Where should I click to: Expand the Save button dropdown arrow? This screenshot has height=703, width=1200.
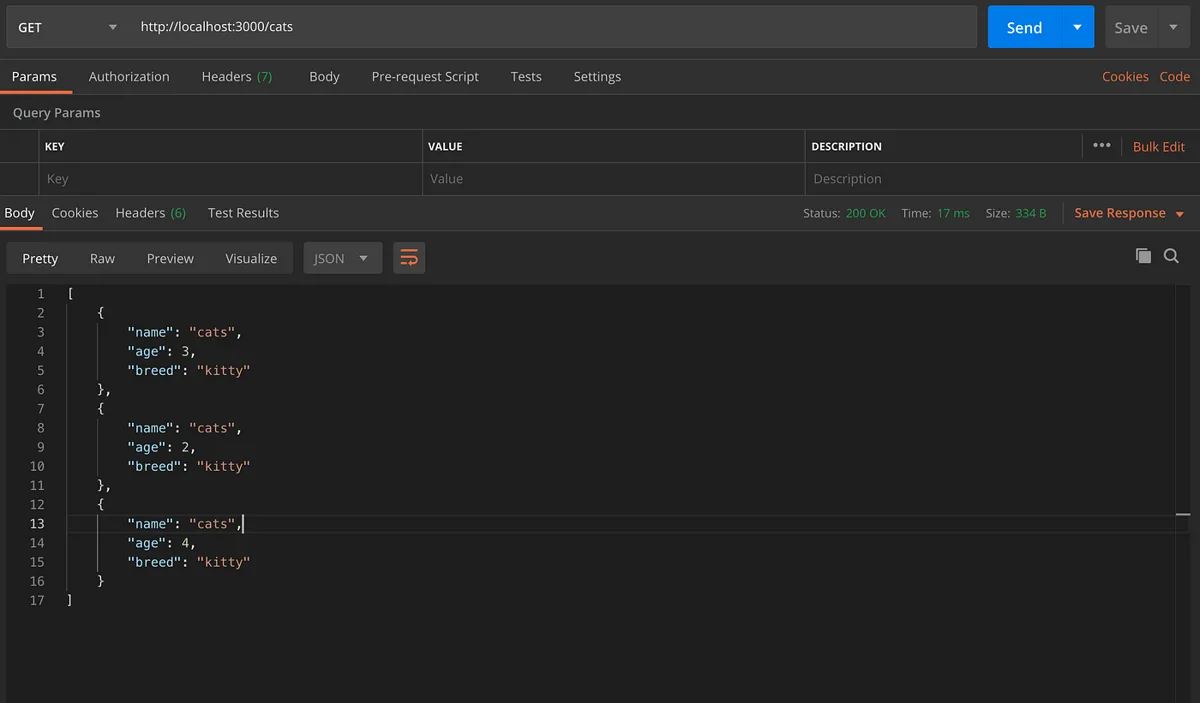click(1173, 27)
